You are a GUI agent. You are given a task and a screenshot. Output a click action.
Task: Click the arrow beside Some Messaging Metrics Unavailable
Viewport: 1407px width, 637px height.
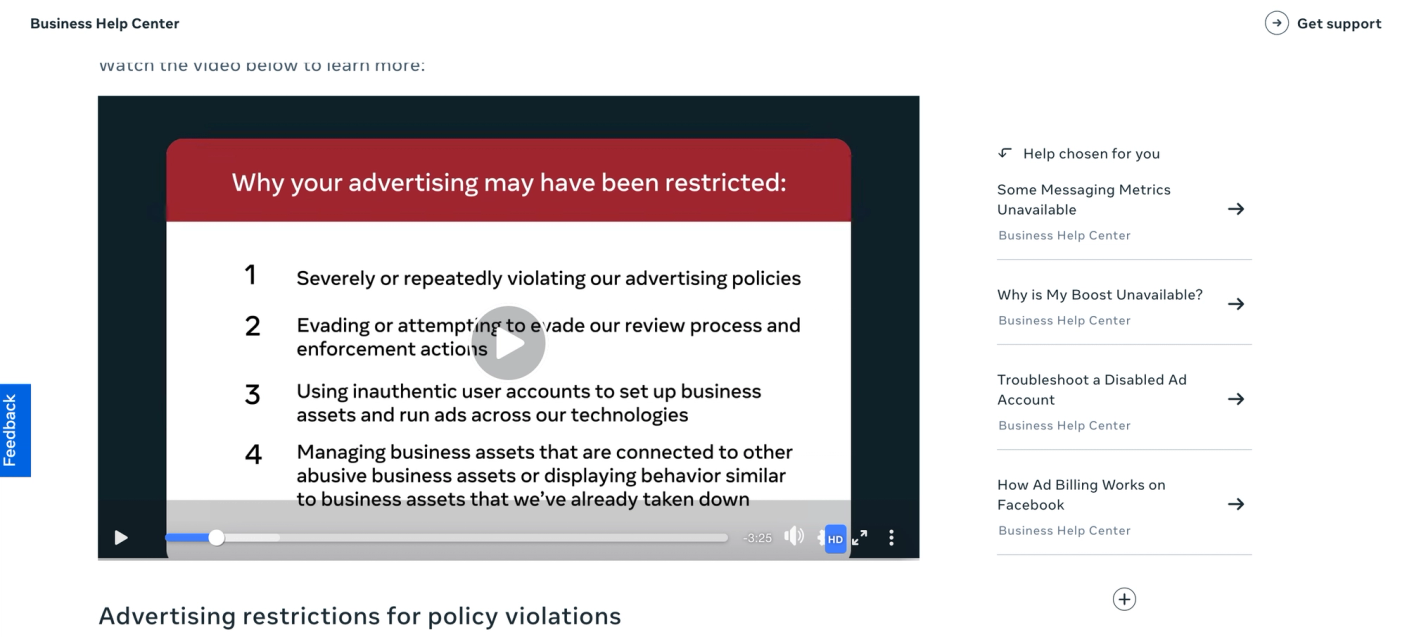(x=1236, y=209)
